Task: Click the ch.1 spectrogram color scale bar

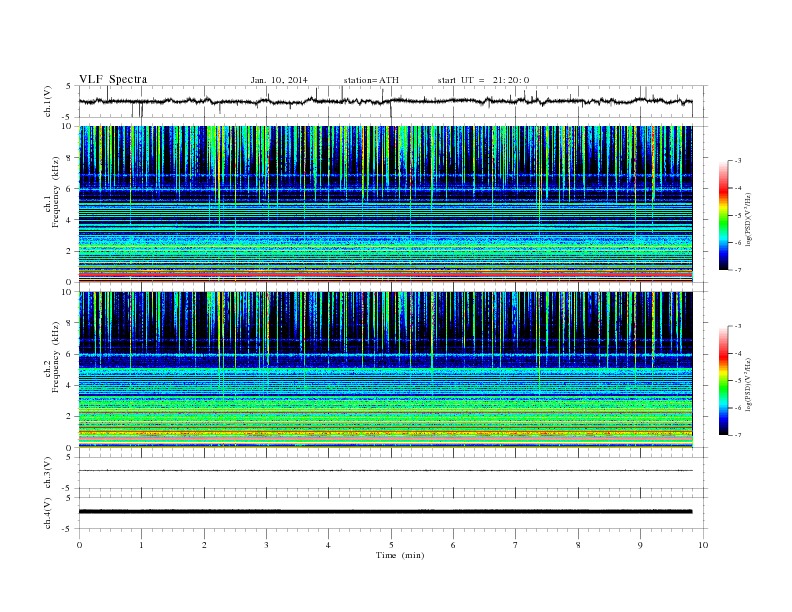Action: click(723, 215)
